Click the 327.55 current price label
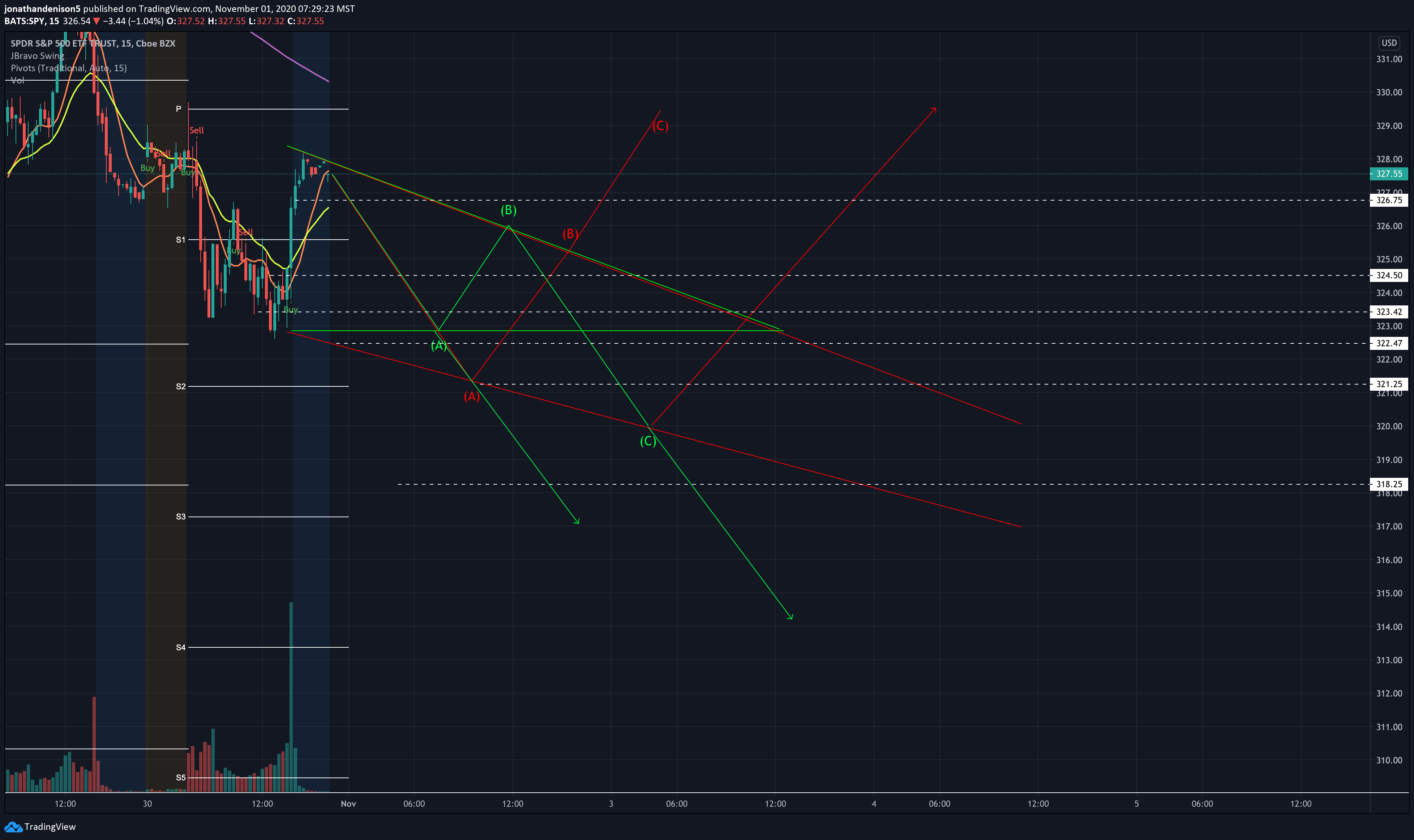 (1389, 174)
